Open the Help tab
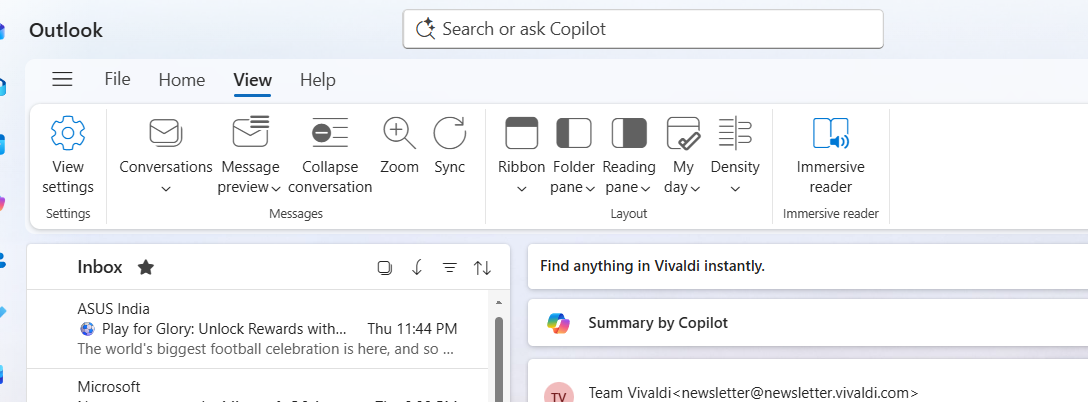 coord(318,81)
